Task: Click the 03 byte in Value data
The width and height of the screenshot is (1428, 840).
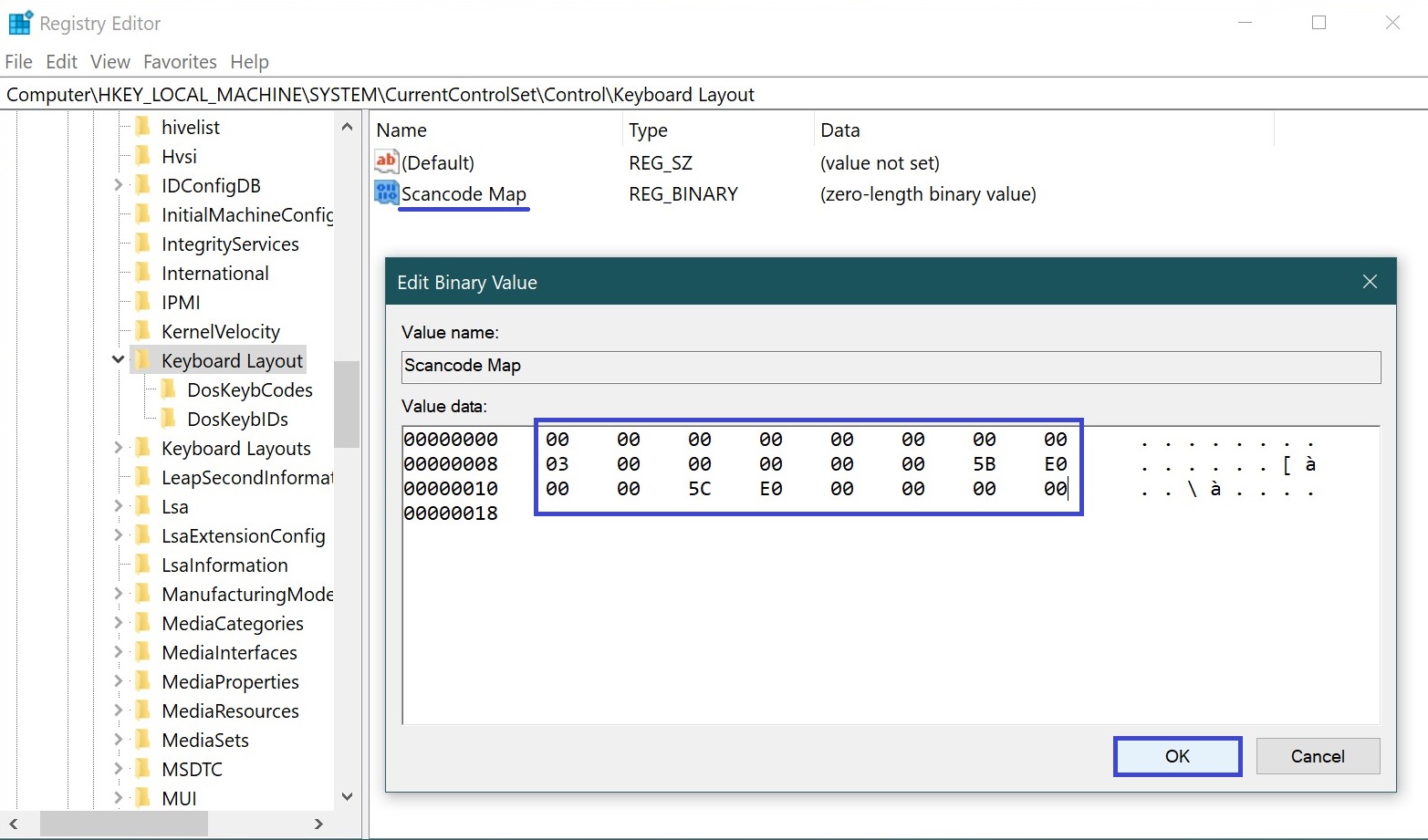Action: (557, 464)
